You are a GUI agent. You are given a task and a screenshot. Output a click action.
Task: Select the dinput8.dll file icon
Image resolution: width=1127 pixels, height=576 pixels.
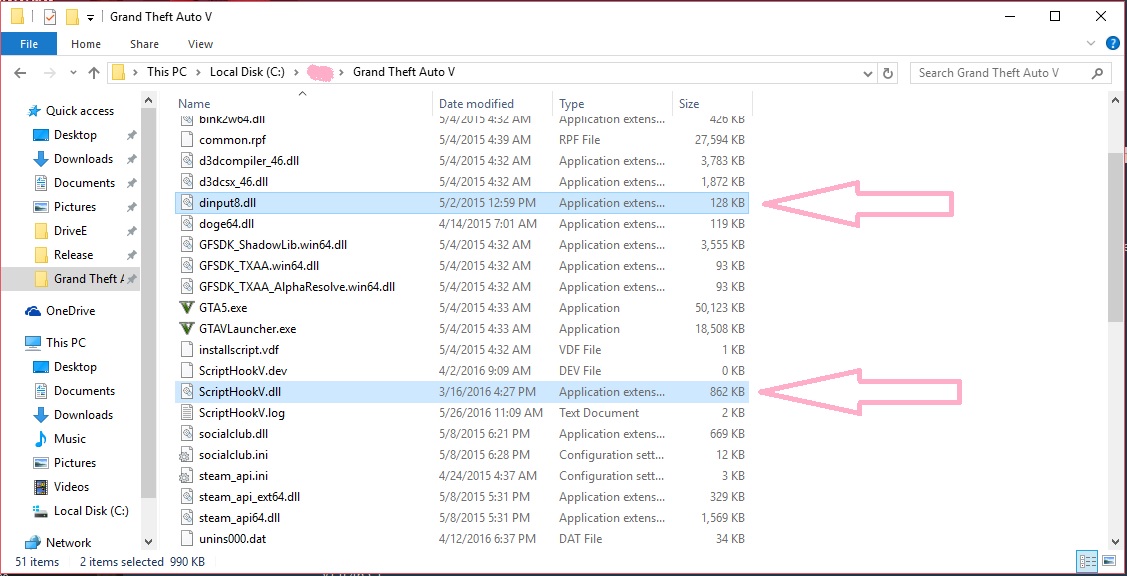coord(187,203)
